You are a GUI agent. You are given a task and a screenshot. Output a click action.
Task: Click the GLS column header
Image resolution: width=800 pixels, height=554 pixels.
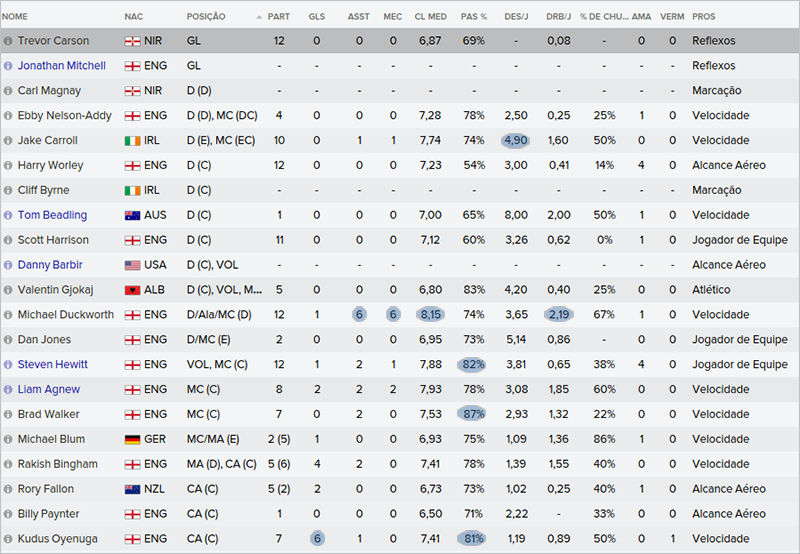[316, 17]
